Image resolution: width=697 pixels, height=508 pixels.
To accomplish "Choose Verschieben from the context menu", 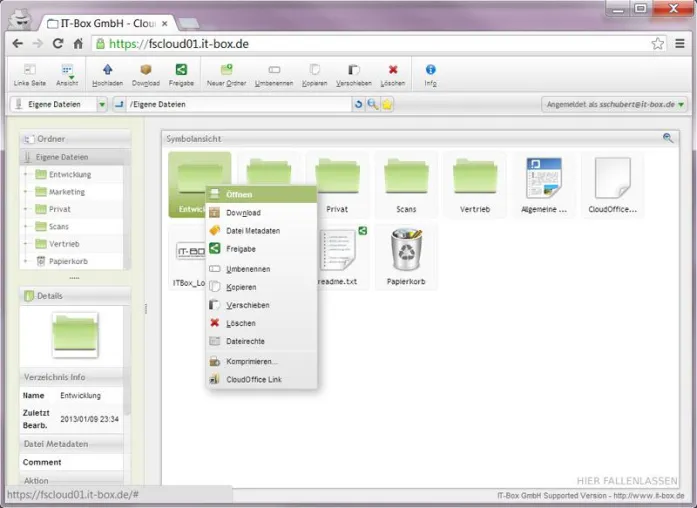I will pyautogui.click(x=261, y=305).
